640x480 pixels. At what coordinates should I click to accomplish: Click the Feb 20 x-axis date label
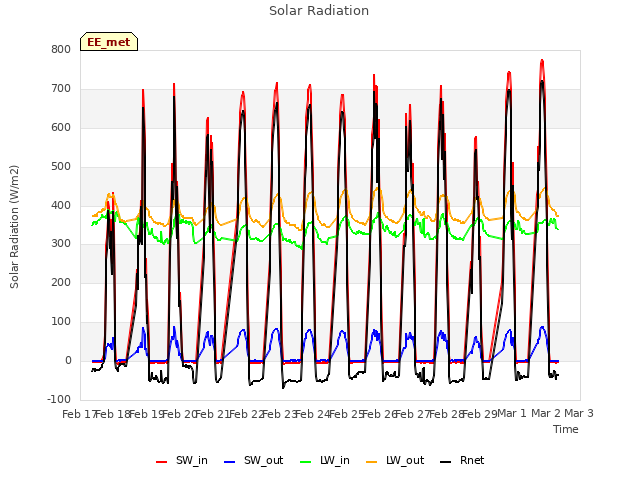point(180,414)
